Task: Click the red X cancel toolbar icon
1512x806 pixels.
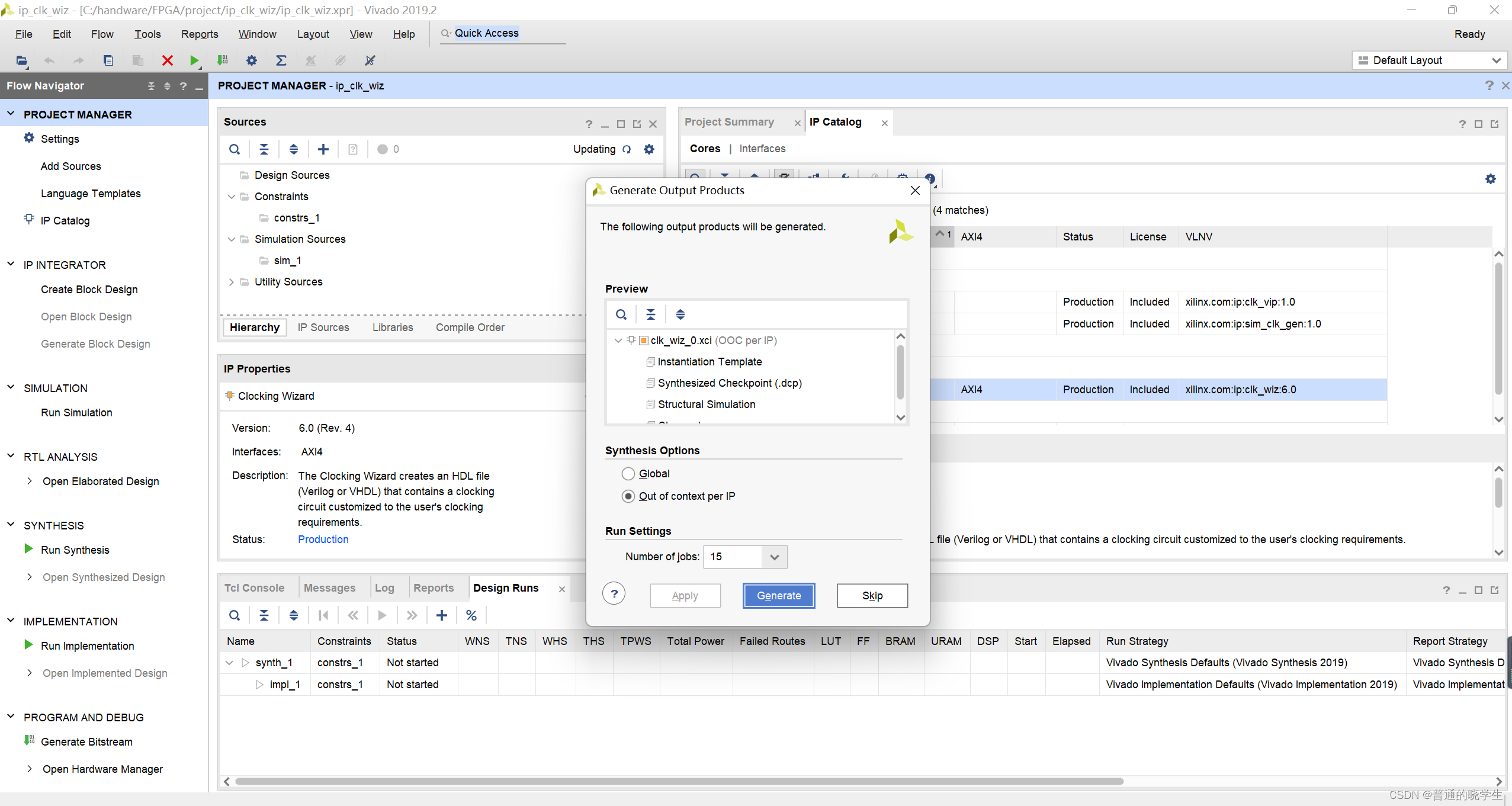Action: click(168, 60)
